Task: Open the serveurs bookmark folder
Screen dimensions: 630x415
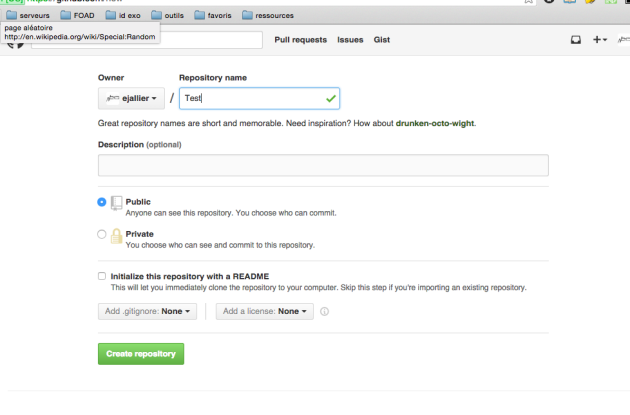Action: pyautogui.click(x=28, y=15)
